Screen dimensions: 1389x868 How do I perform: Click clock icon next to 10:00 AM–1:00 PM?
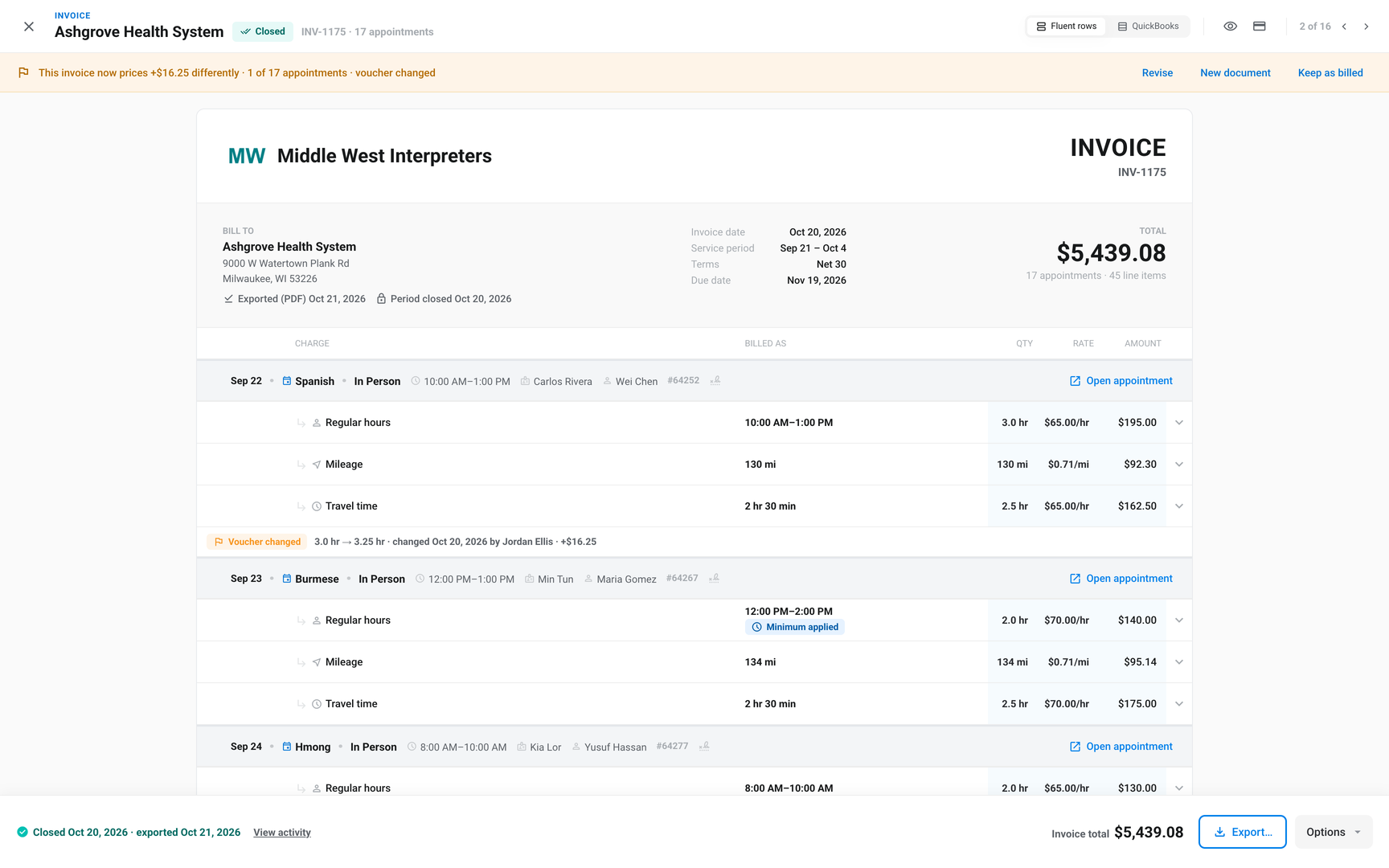point(416,381)
